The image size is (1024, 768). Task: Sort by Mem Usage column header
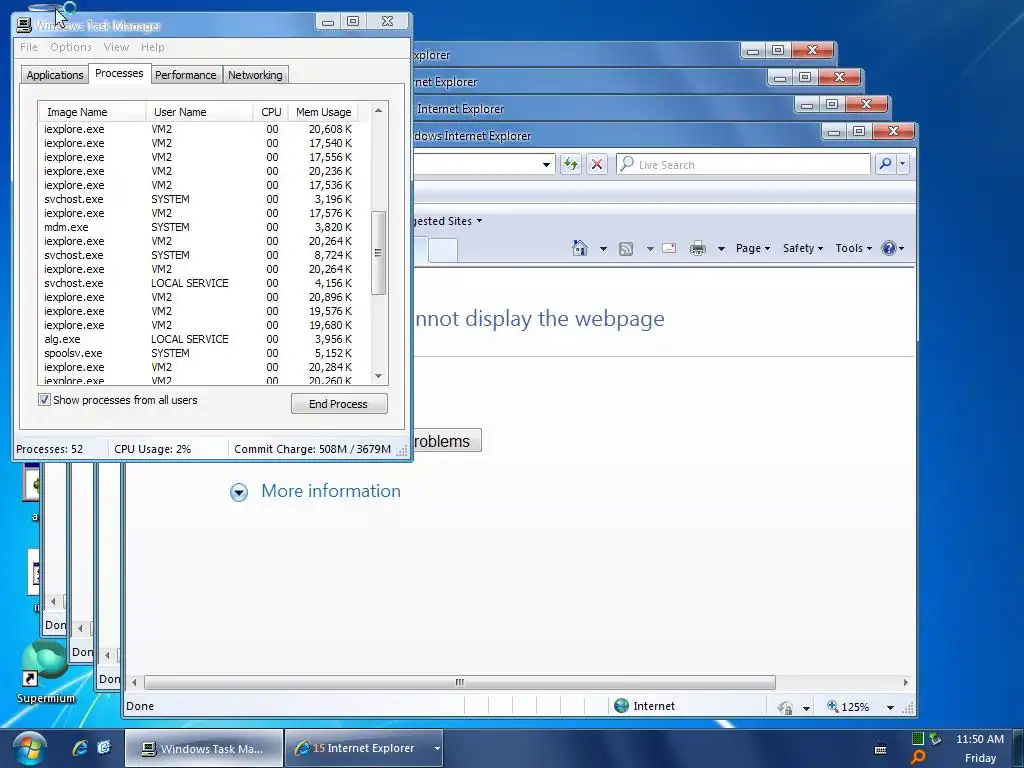pos(324,112)
